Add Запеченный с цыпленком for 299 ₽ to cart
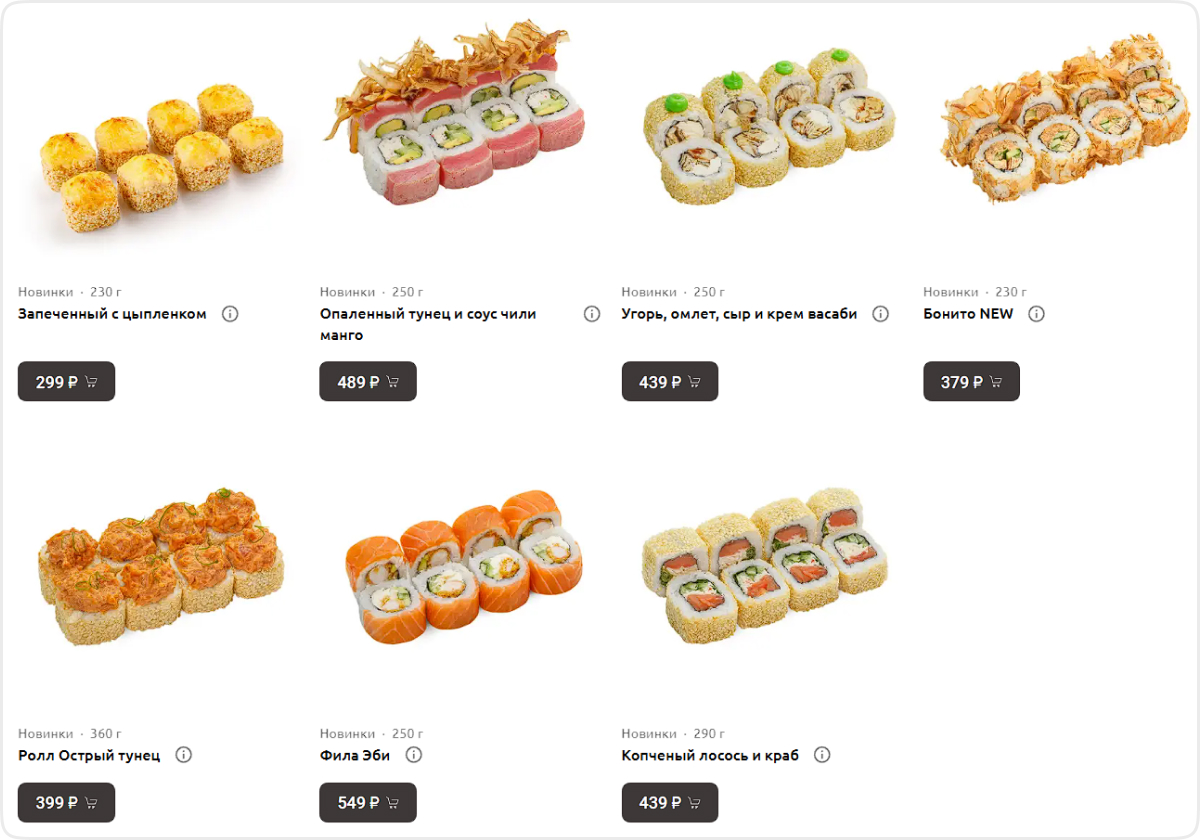 point(66,381)
